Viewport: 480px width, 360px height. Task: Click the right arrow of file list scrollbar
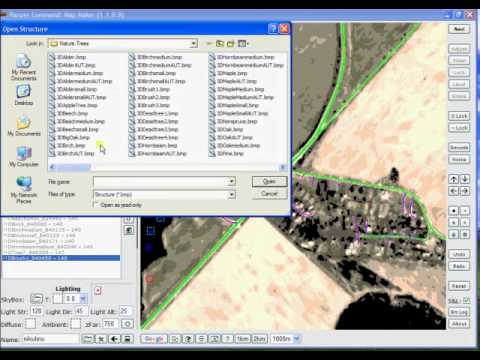click(x=283, y=167)
